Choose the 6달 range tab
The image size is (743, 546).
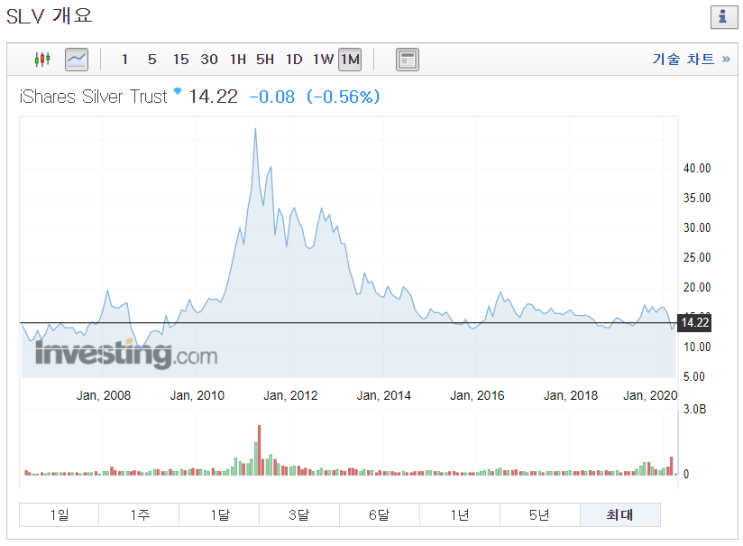click(x=380, y=515)
